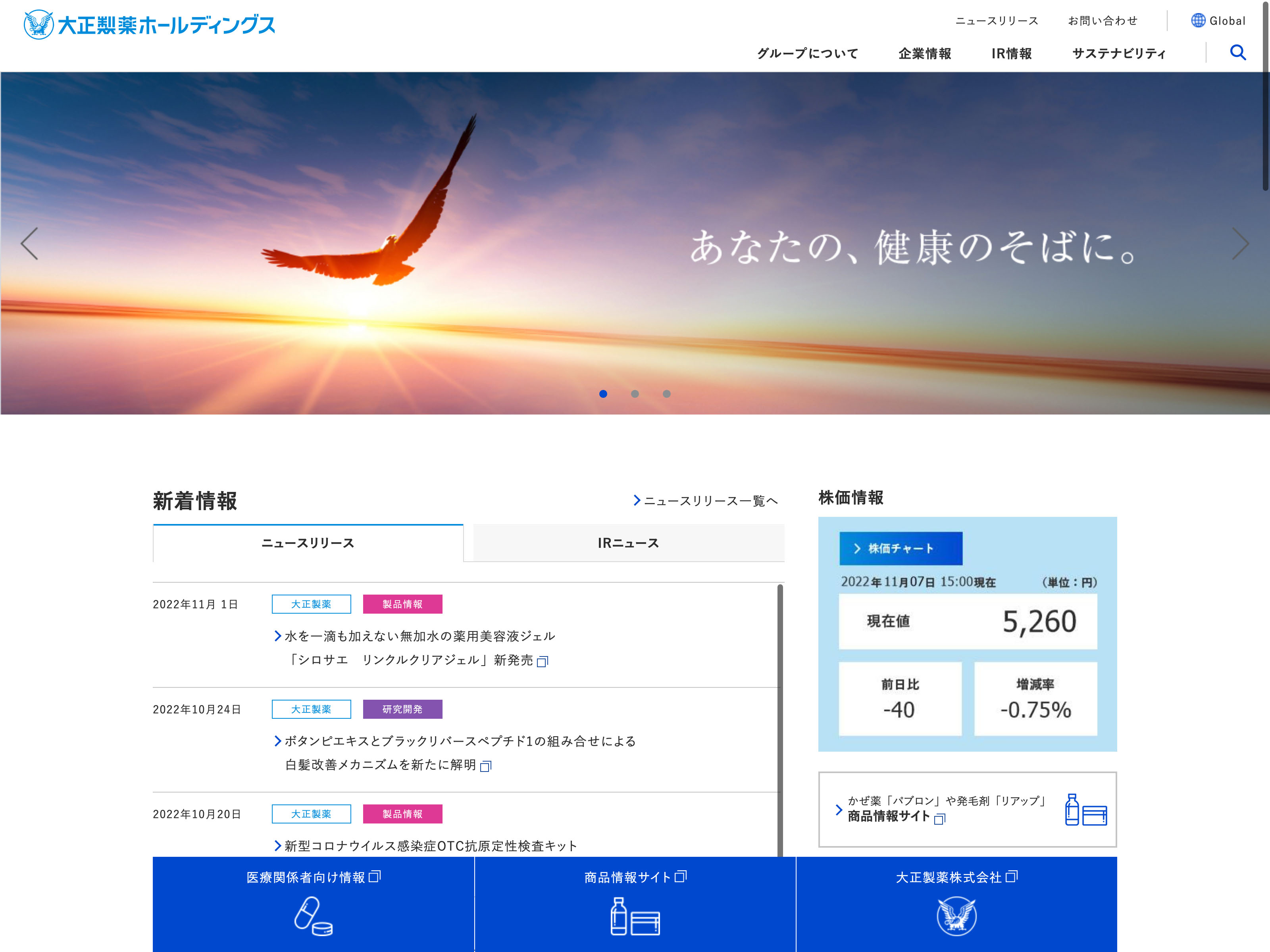The width and height of the screenshot is (1270, 952).
Task: Select the ニュースリリース tab
Action: [x=308, y=543]
